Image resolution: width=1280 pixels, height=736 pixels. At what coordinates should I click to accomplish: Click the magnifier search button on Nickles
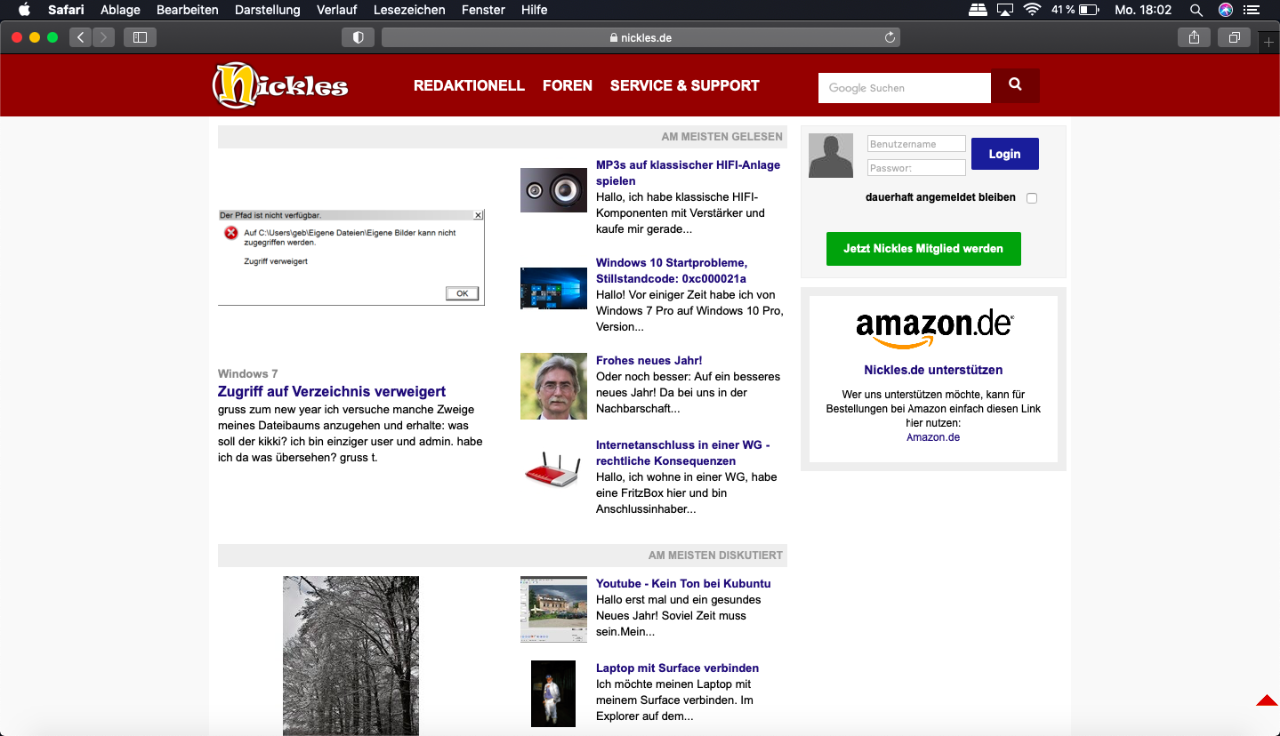coord(1015,86)
